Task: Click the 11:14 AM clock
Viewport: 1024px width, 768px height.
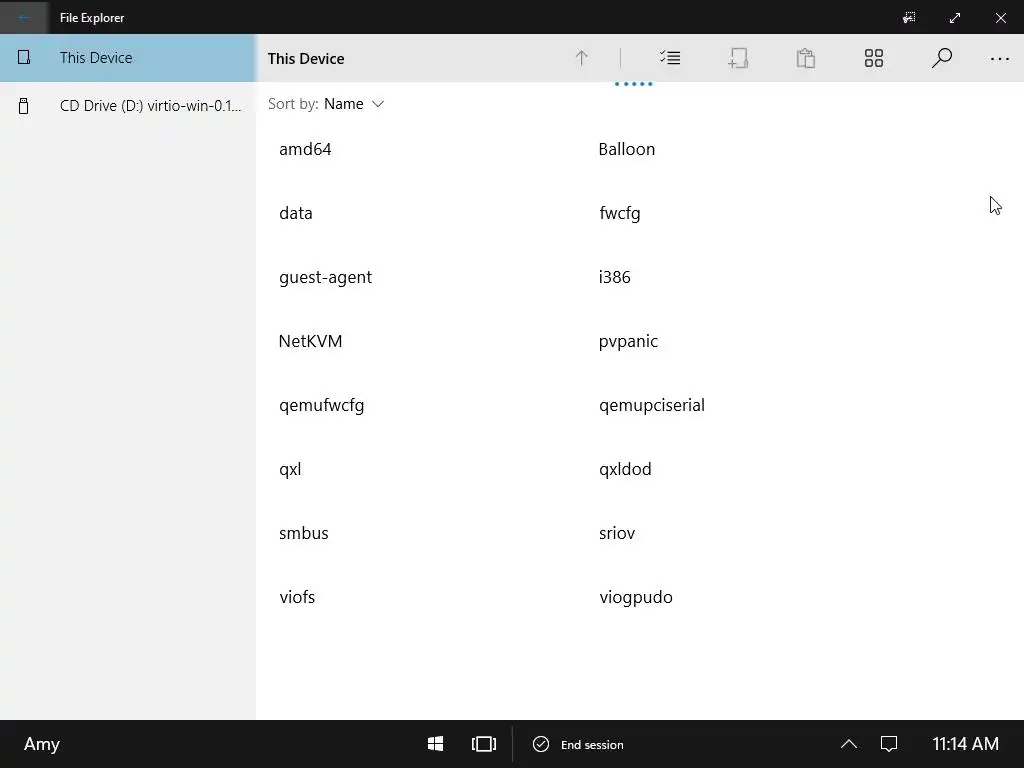Action: tap(965, 744)
